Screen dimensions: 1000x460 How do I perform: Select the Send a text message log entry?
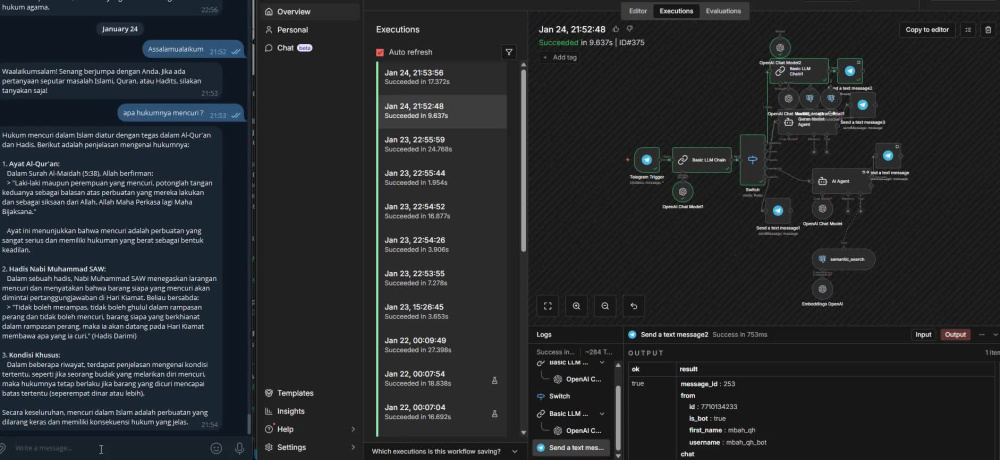pyautogui.click(x=571, y=447)
